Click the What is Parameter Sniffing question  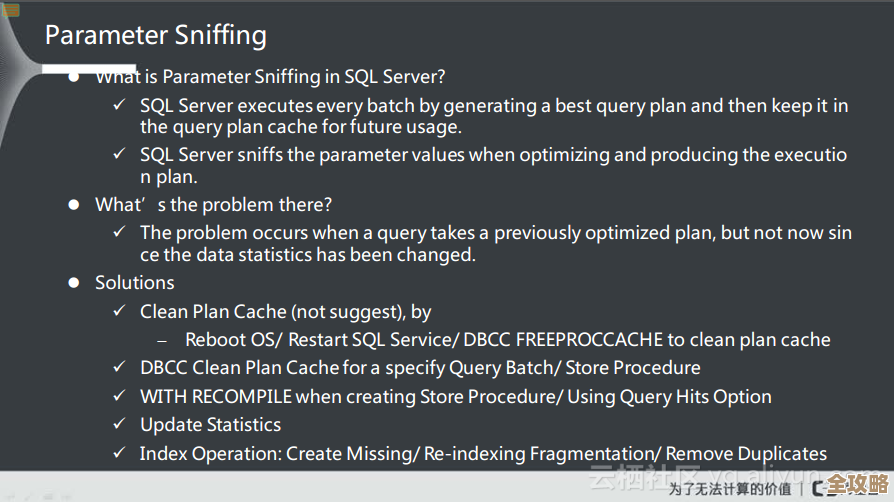pos(270,77)
